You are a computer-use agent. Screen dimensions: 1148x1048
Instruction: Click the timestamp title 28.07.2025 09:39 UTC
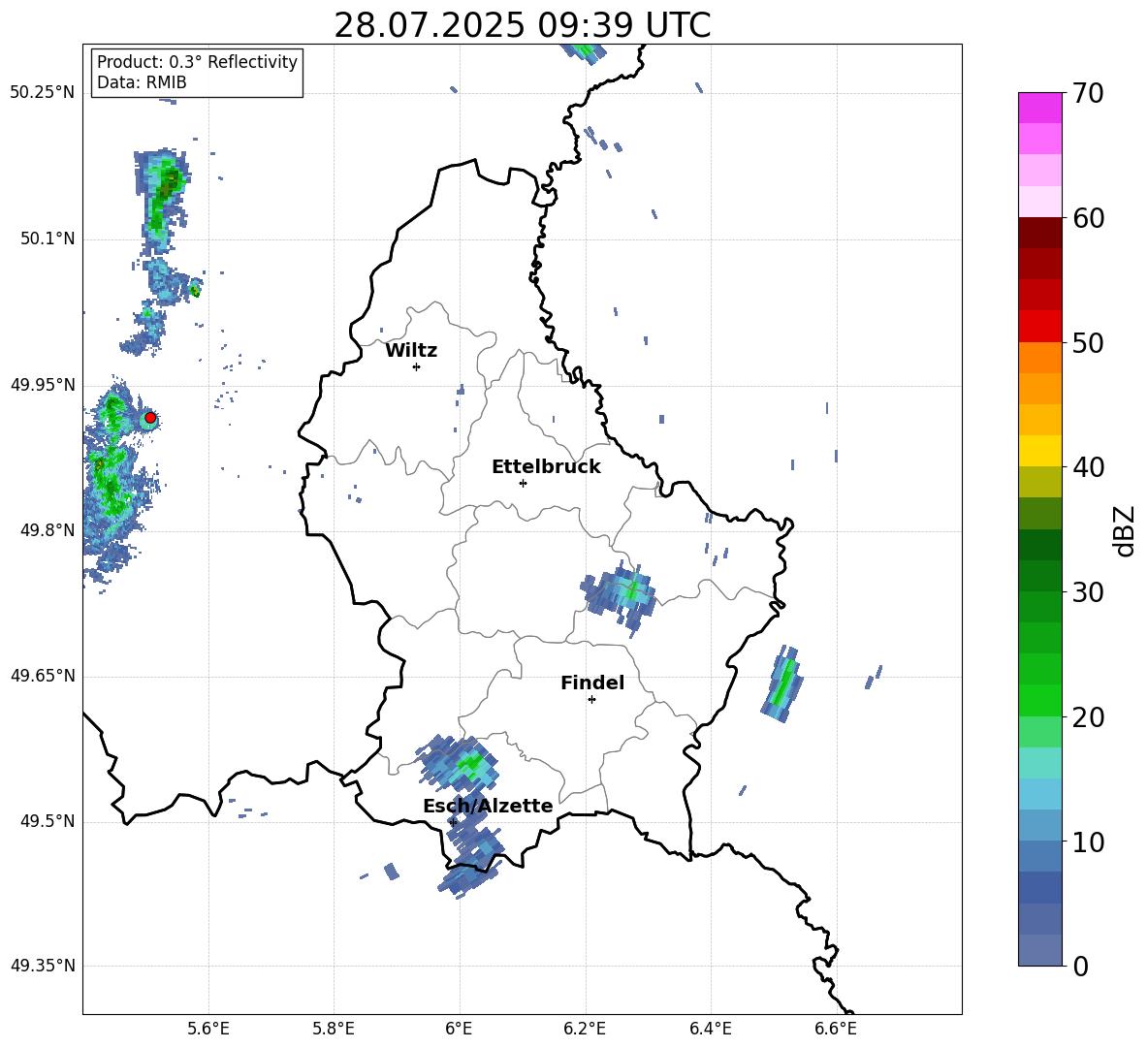pyautogui.click(x=522, y=25)
